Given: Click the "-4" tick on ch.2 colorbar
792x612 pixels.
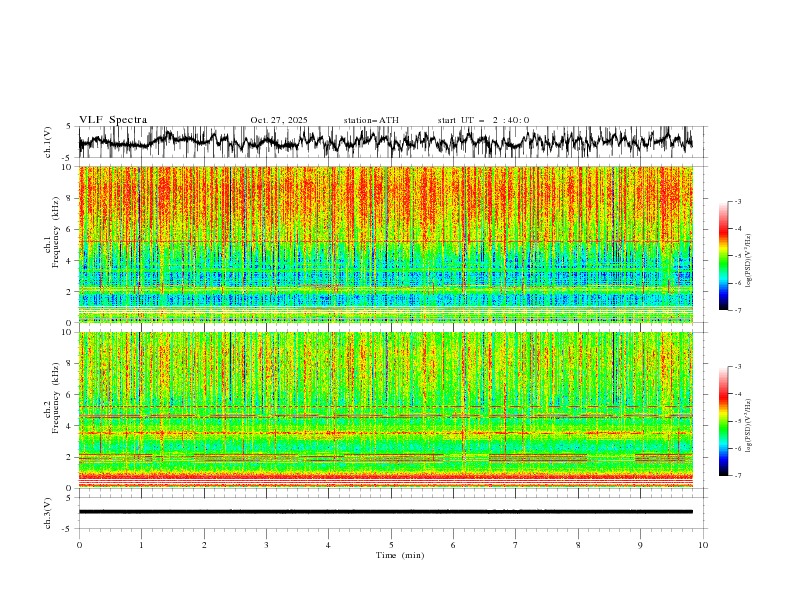Looking at the screenshot, I should point(738,394).
